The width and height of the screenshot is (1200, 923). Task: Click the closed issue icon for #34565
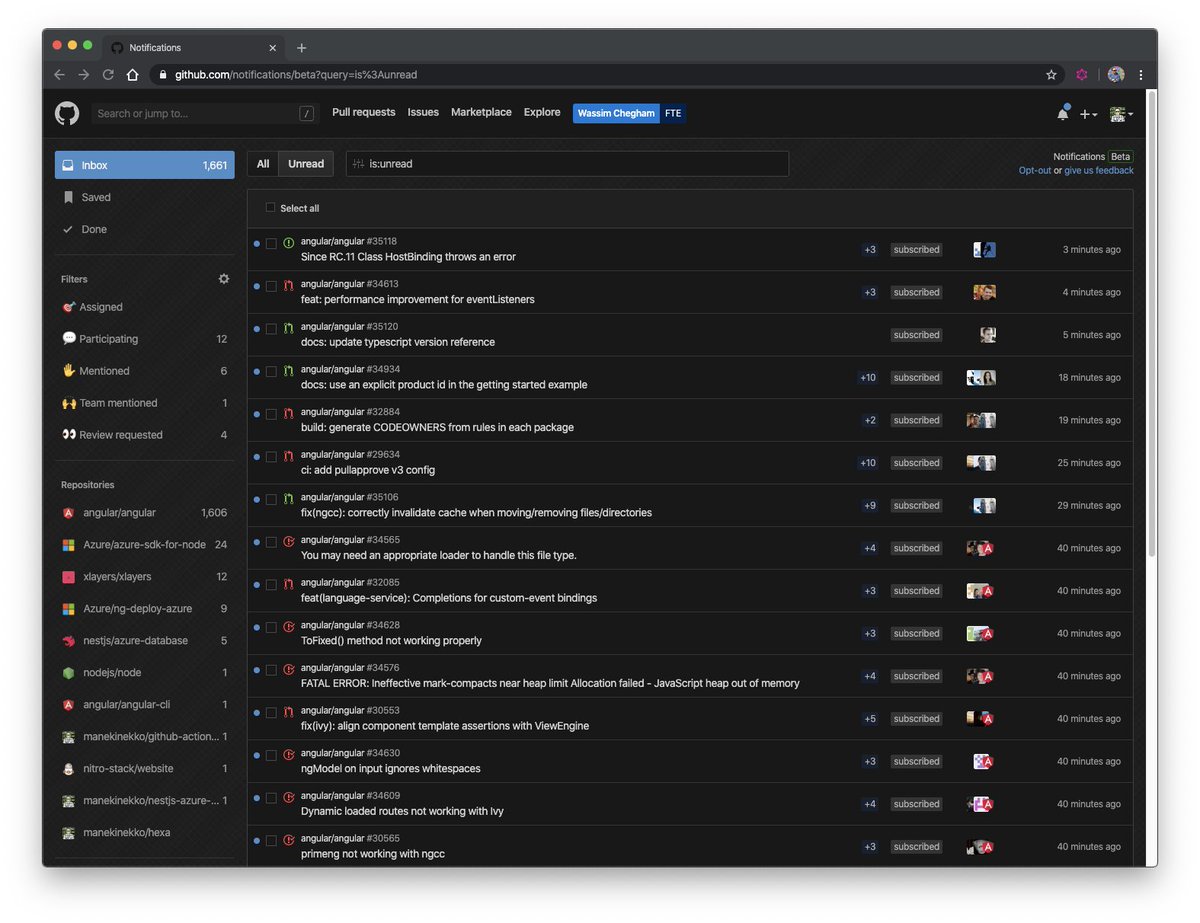[x=288, y=541]
